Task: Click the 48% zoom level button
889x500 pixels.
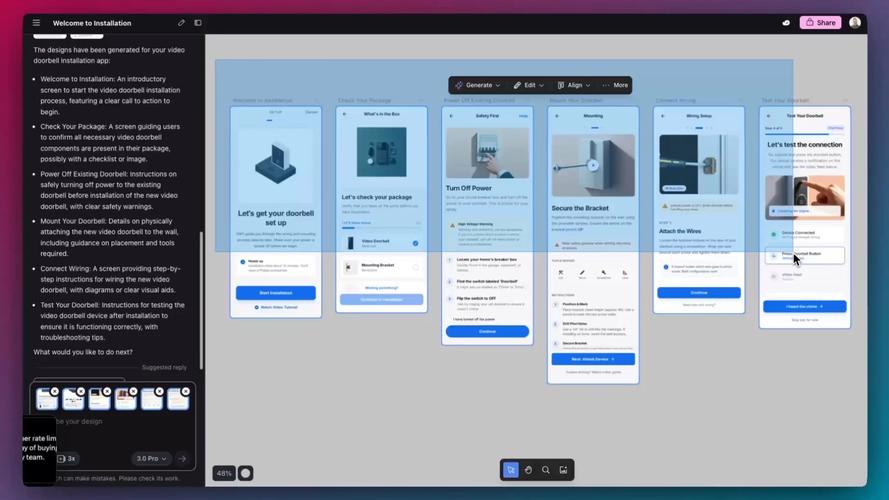Action: (224, 473)
